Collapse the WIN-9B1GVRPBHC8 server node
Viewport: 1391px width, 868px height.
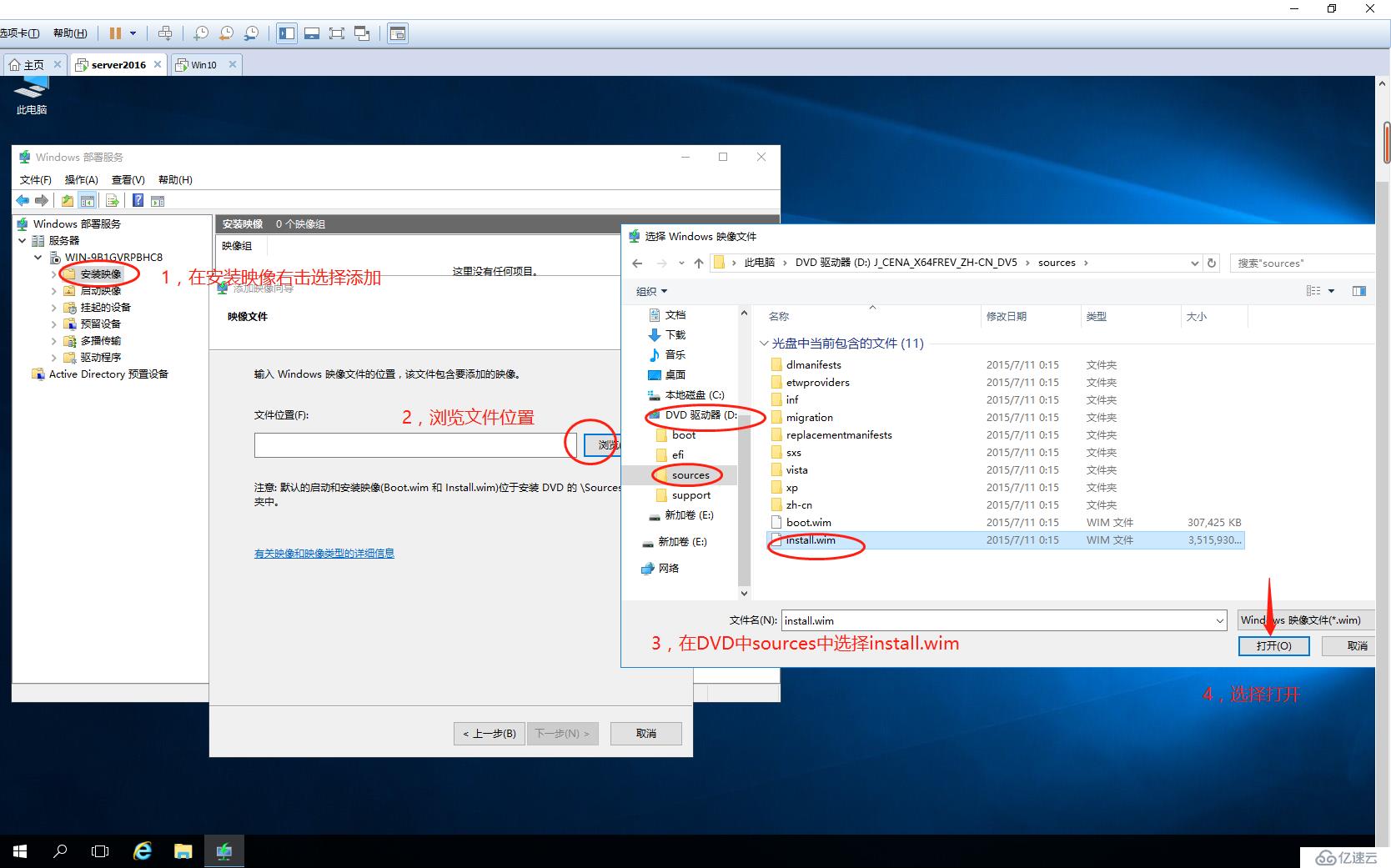point(38,257)
